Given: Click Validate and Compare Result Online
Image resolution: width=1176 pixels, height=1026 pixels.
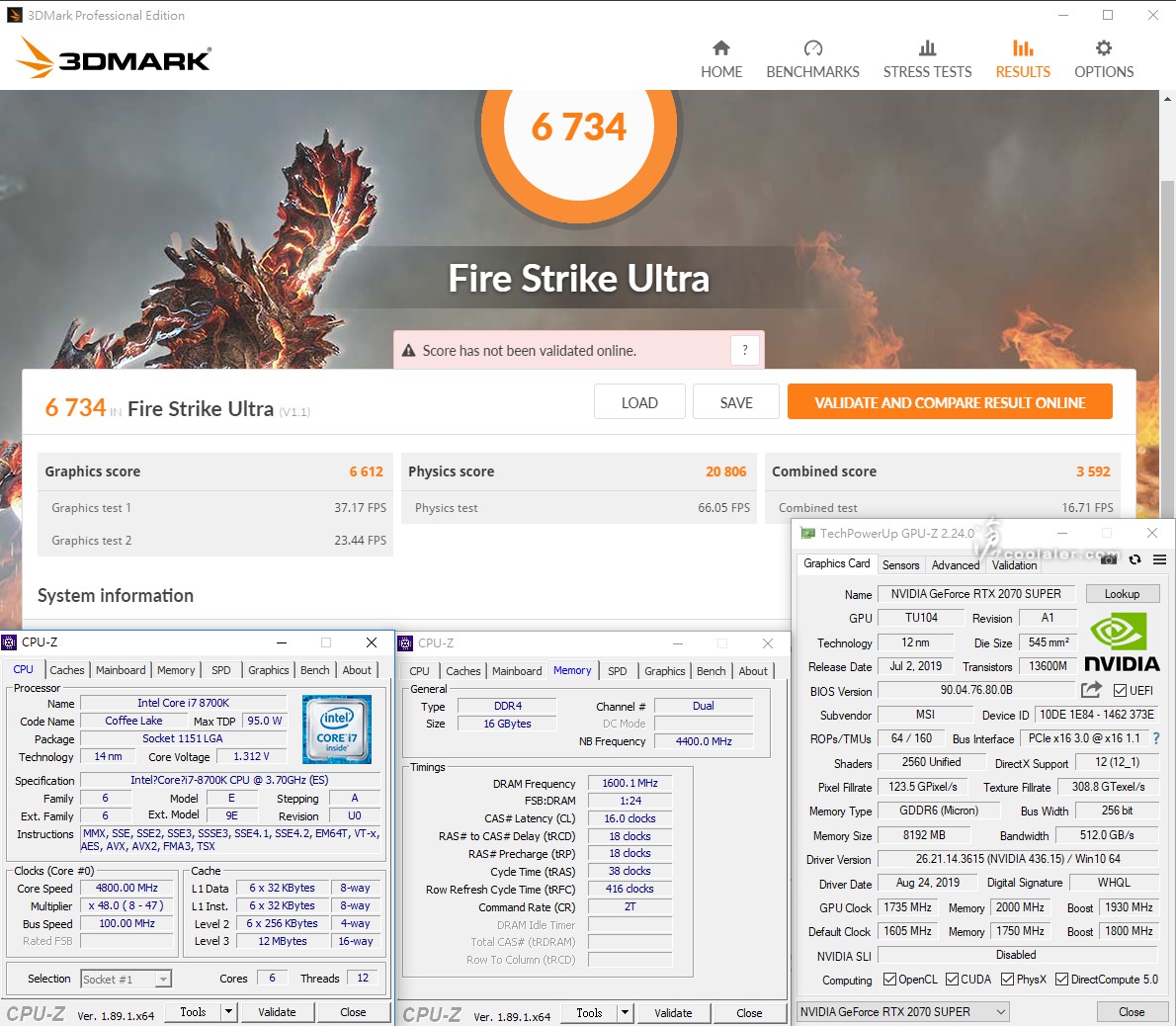Looking at the screenshot, I should coord(950,402).
